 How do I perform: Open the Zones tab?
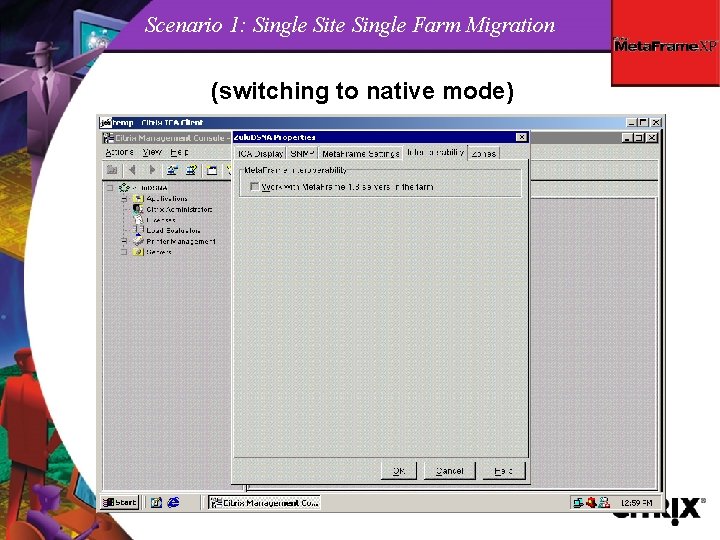point(484,154)
